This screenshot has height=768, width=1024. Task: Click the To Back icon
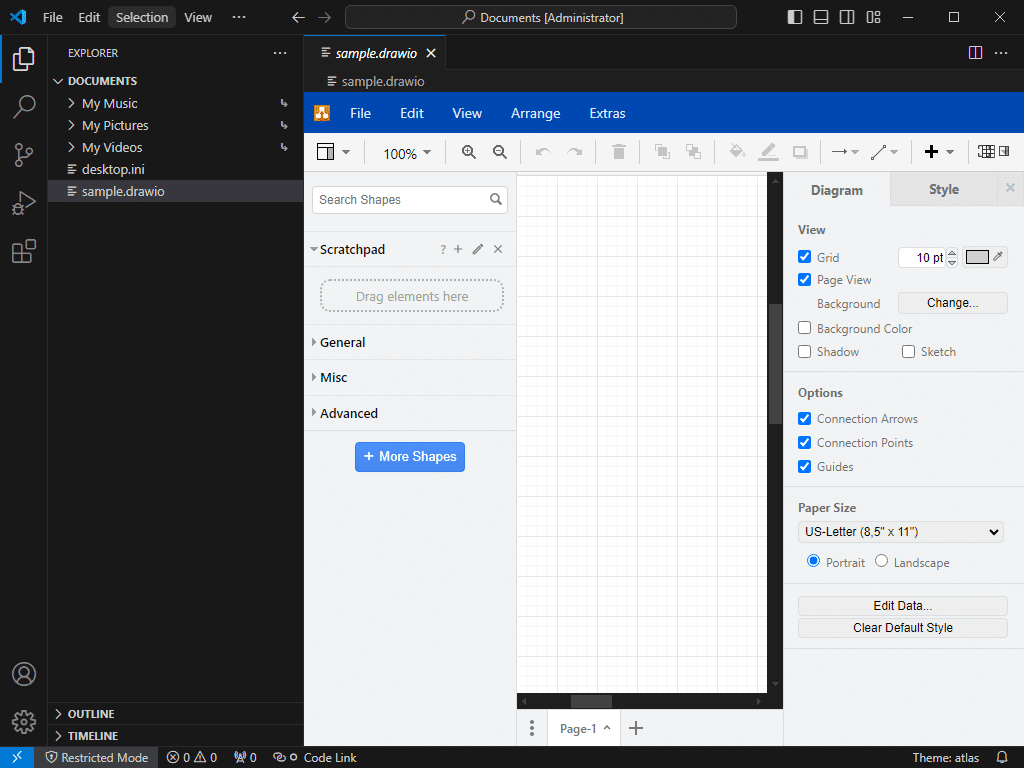pyautogui.click(x=694, y=152)
